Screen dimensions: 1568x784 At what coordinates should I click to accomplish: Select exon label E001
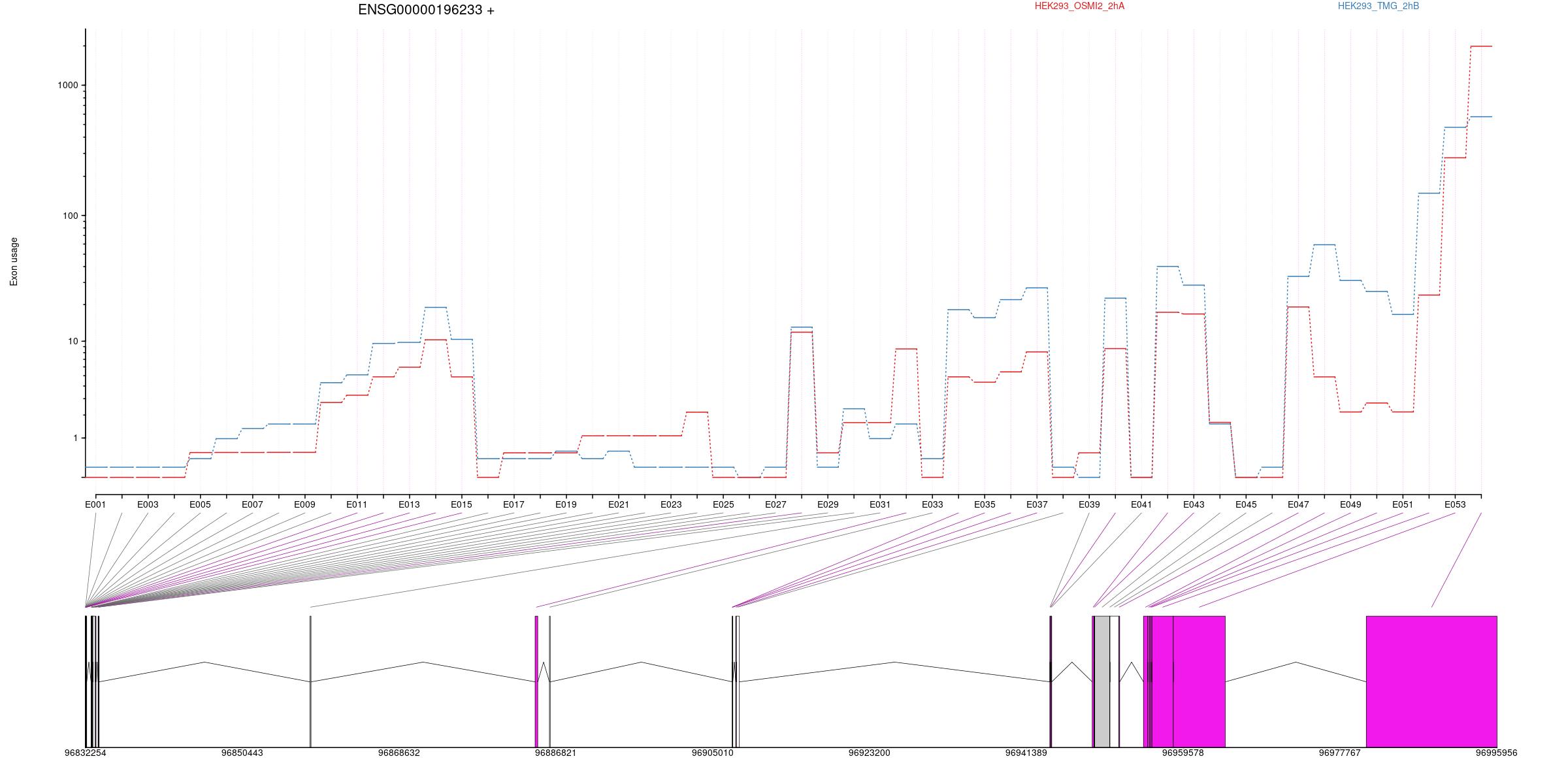coord(95,504)
